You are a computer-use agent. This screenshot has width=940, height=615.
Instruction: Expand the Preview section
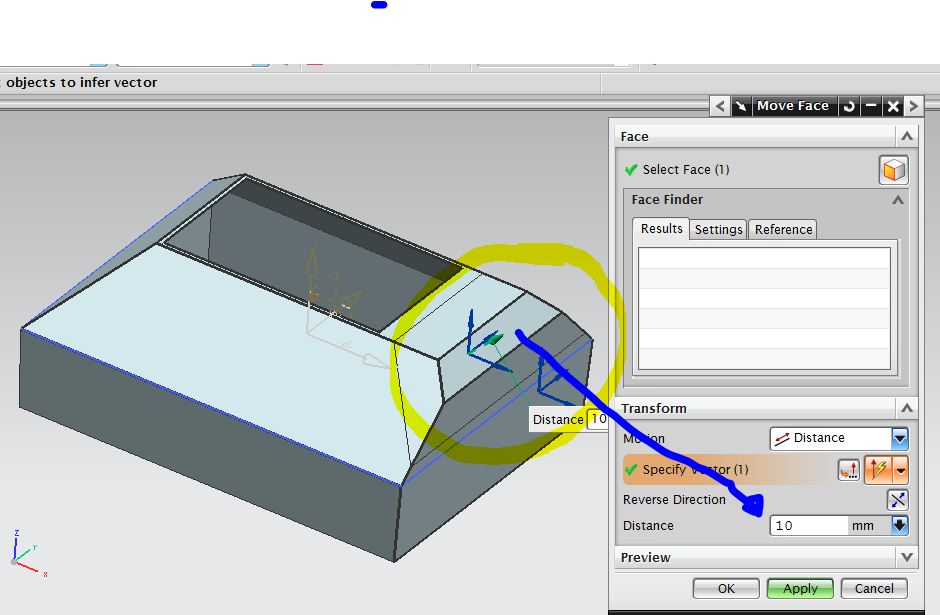click(906, 557)
